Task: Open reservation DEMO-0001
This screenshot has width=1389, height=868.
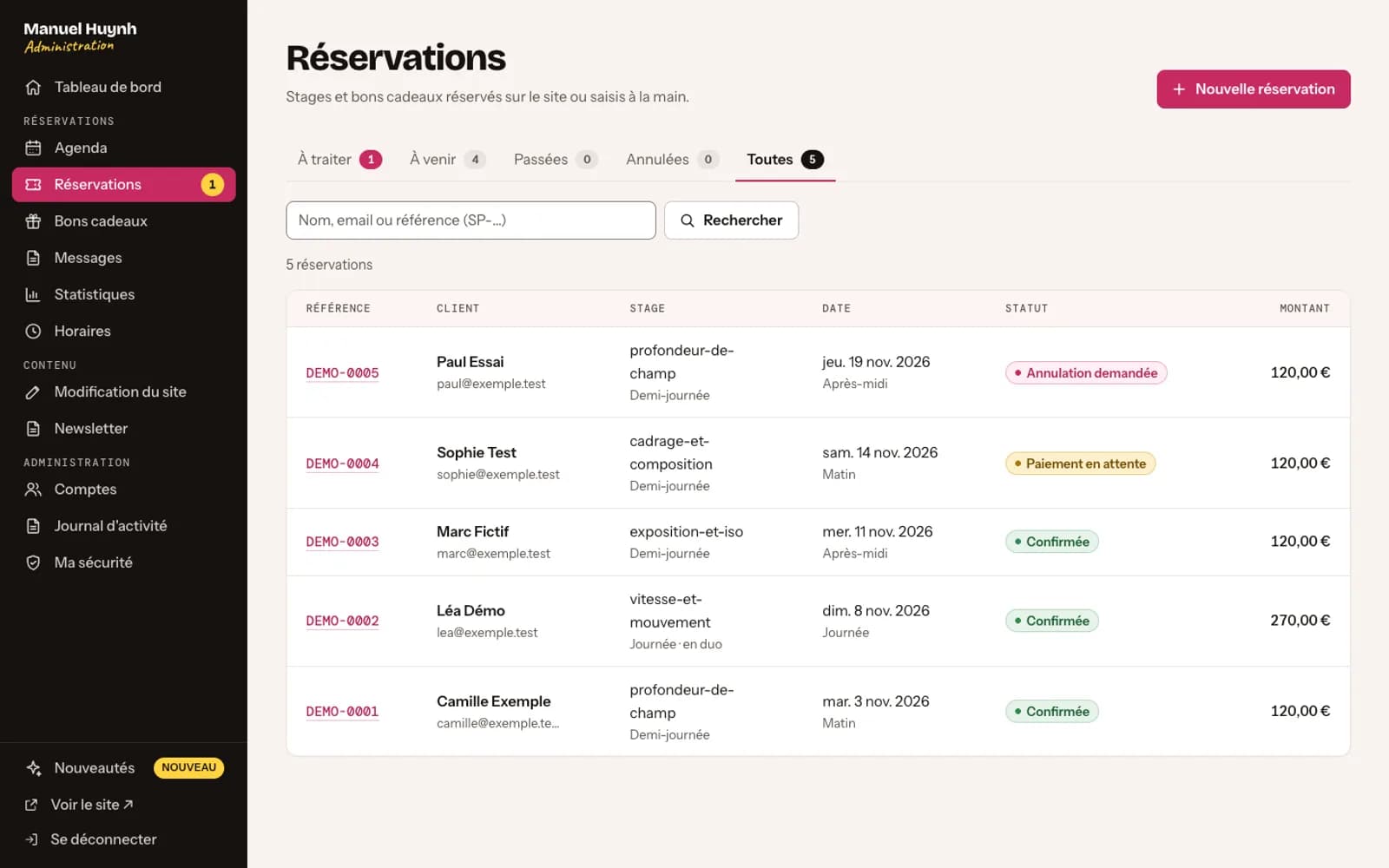Action: click(x=342, y=712)
